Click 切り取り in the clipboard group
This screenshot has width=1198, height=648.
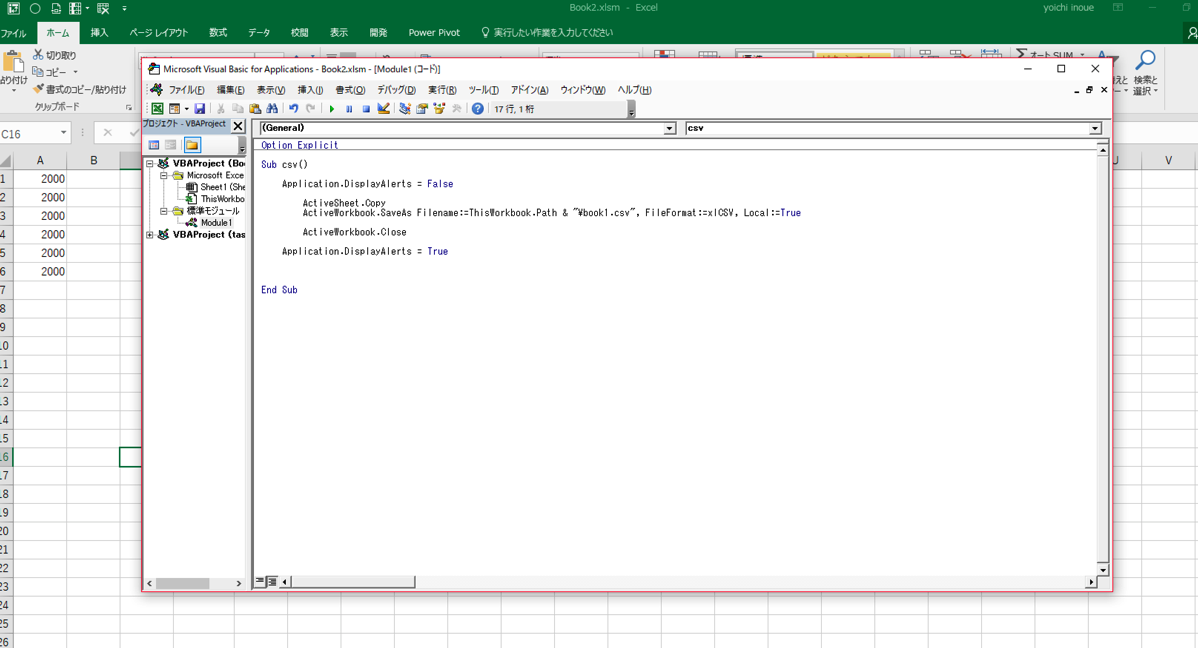click(55, 55)
